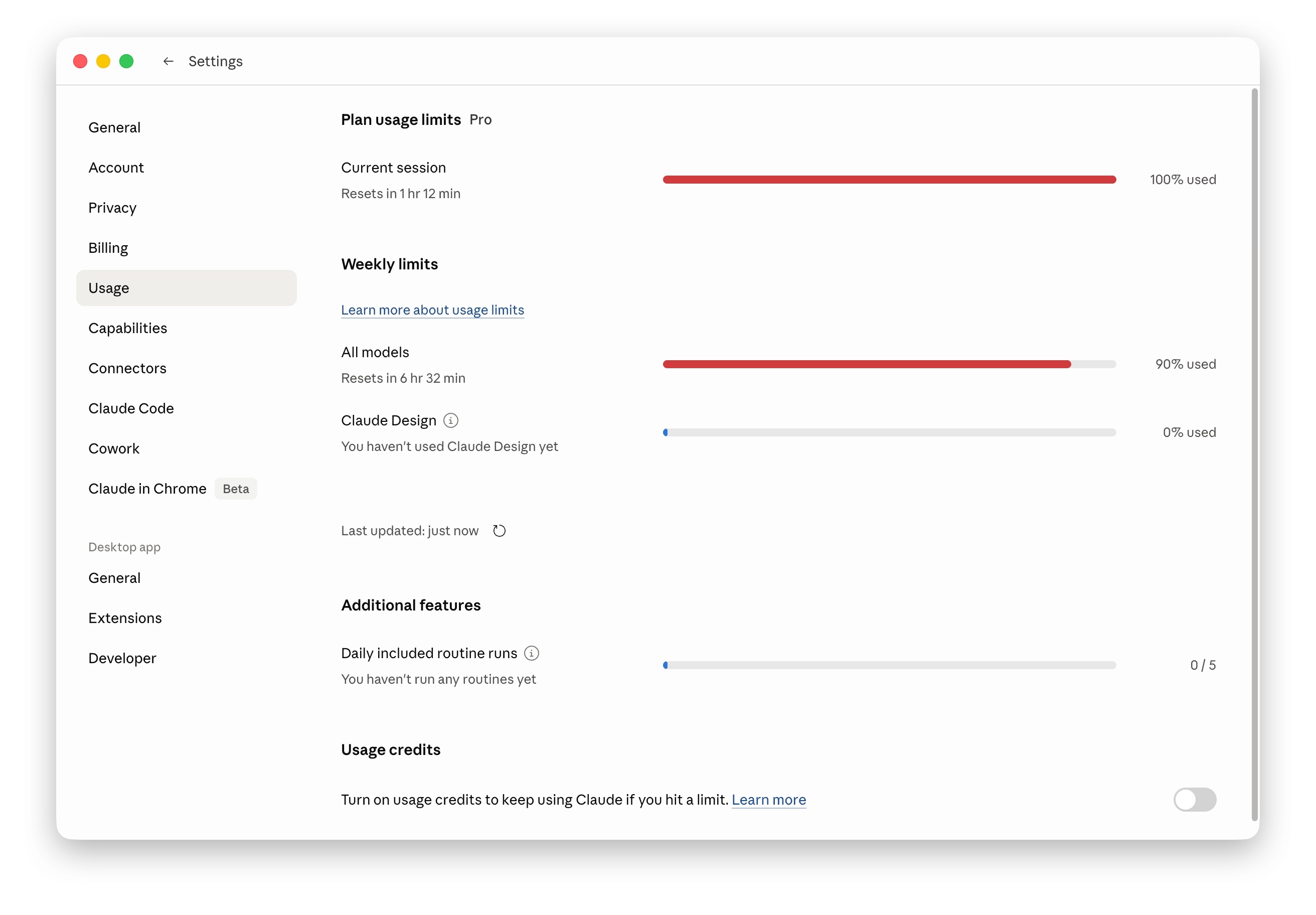This screenshot has width=1316, height=915.
Task: Open the Cowork settings section
Action: [x=186, y=448]
